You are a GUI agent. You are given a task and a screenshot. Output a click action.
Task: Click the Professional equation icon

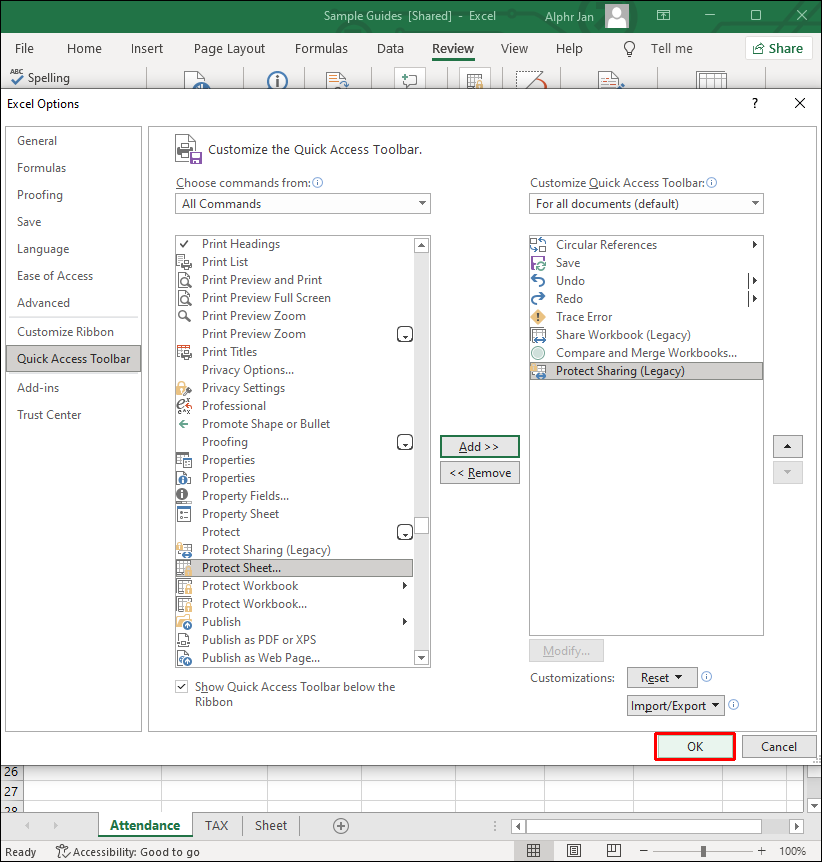click(x=184, y=406)
